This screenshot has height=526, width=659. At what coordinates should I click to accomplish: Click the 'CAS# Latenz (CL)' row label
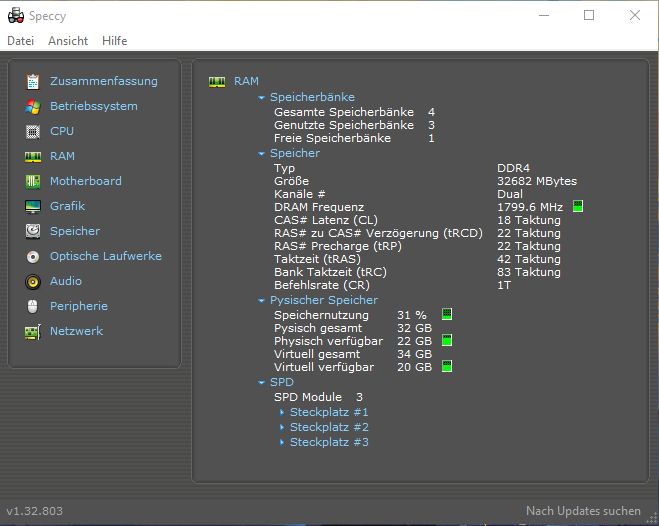[x=326, y=220]
